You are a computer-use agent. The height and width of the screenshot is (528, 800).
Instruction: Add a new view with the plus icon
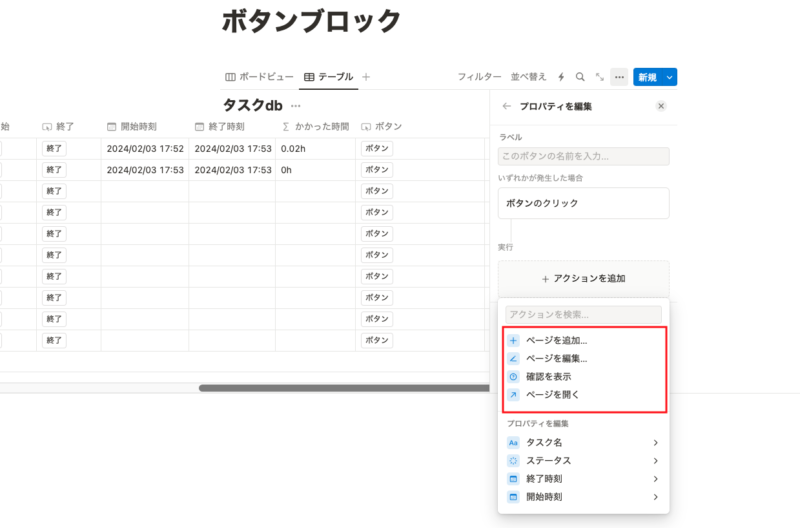tap(366, 77)
